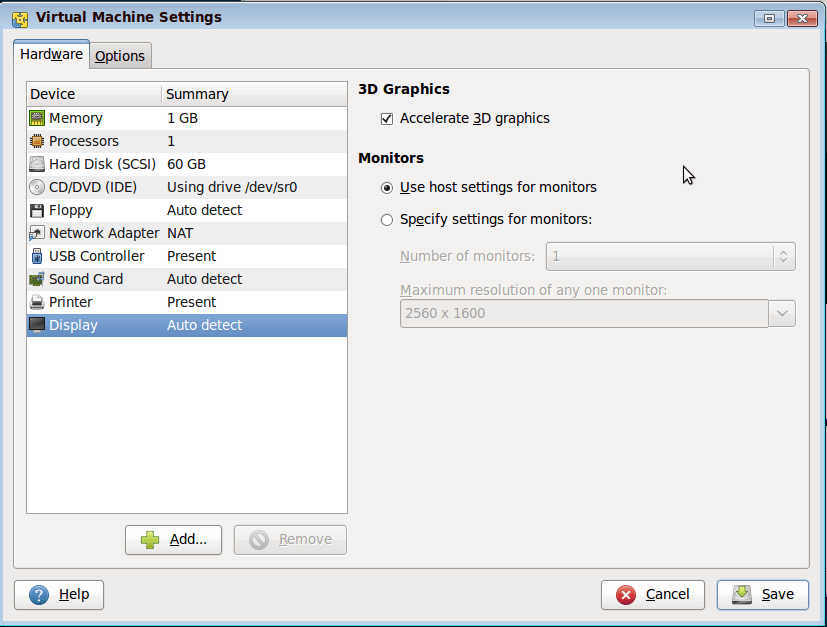Toggle Accelerate 3D graphics
Viewport: 827px width, 627px height.
point(386,118)
